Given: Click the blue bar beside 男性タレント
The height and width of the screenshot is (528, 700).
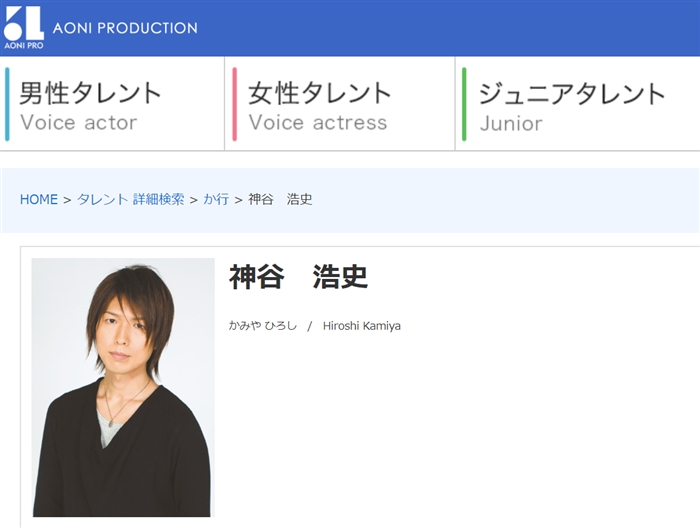Looking at the screenshot, I should pyautogui.click(x=7, y=105).
